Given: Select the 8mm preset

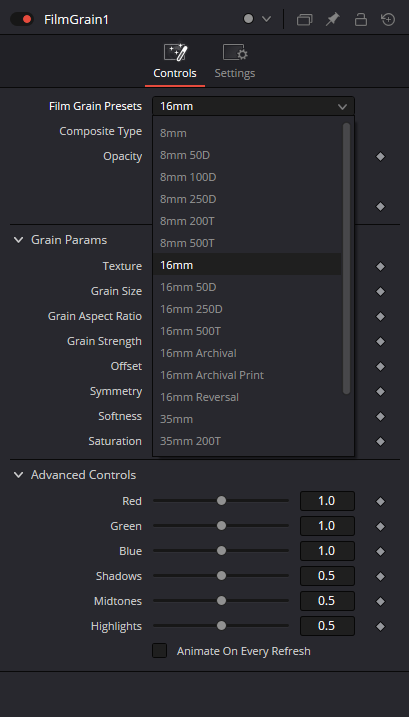Looking at the screenshot, I should (x=247, y=133).
